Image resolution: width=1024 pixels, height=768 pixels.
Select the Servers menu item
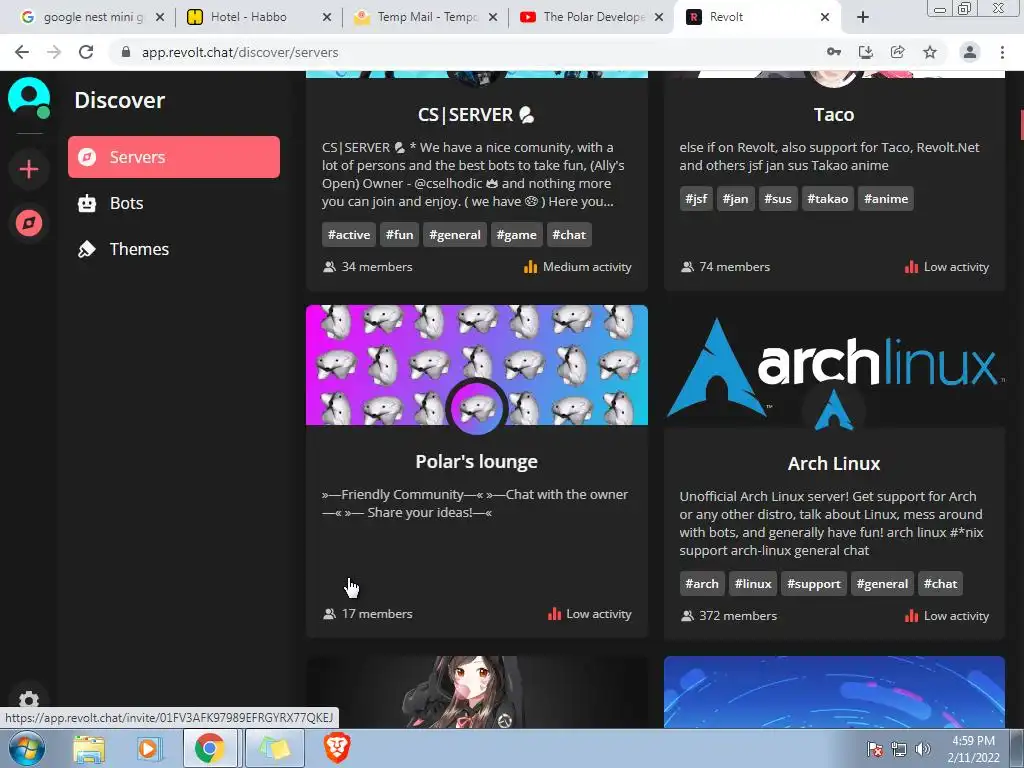point(174,157)
